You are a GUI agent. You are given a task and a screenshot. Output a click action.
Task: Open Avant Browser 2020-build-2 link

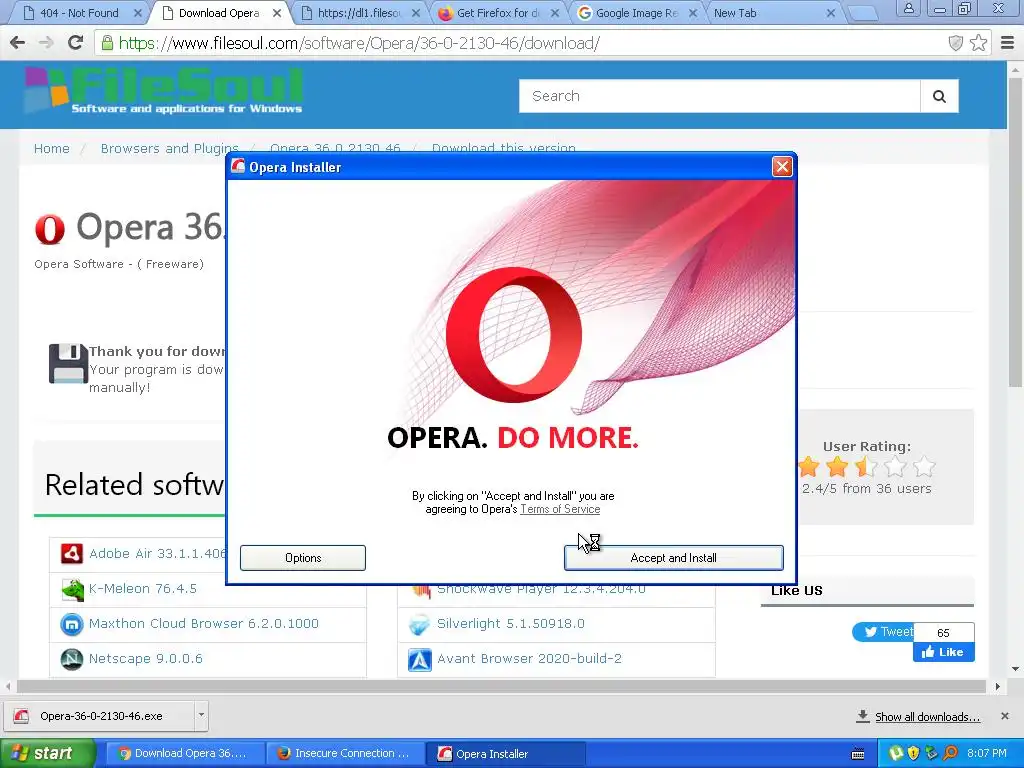pyautogui.click(x=529, y=658)
